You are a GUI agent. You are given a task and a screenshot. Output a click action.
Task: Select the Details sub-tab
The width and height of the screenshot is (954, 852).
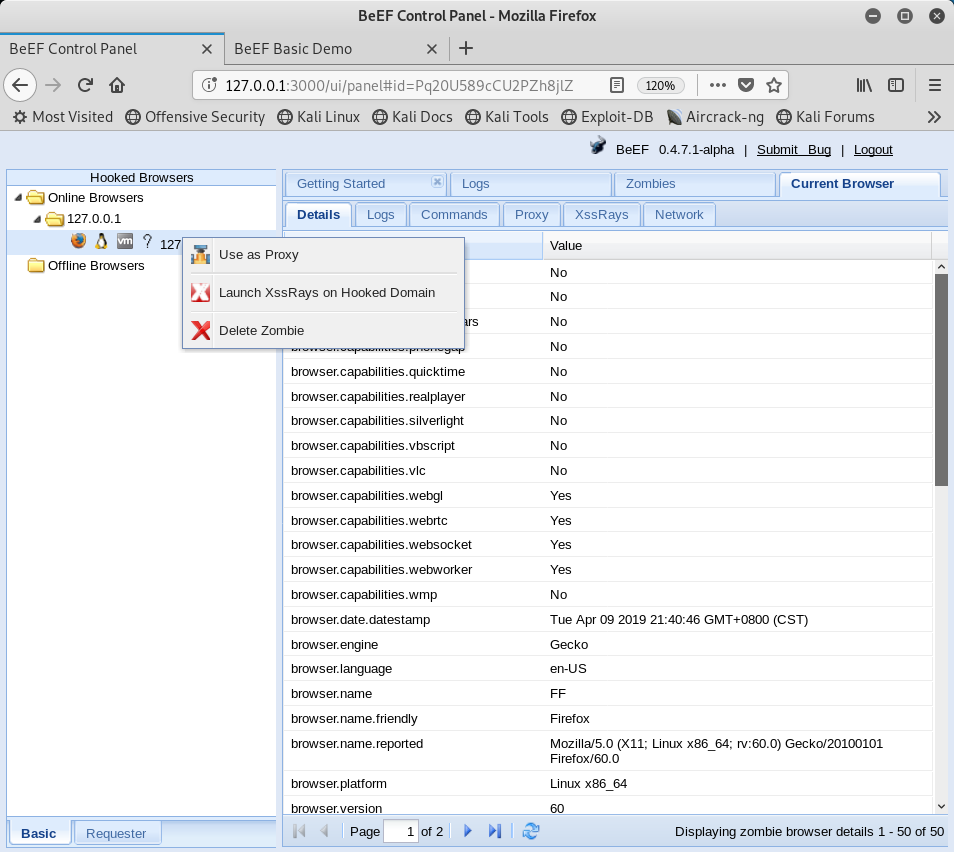pyautogui.click(x=318, y=215)
